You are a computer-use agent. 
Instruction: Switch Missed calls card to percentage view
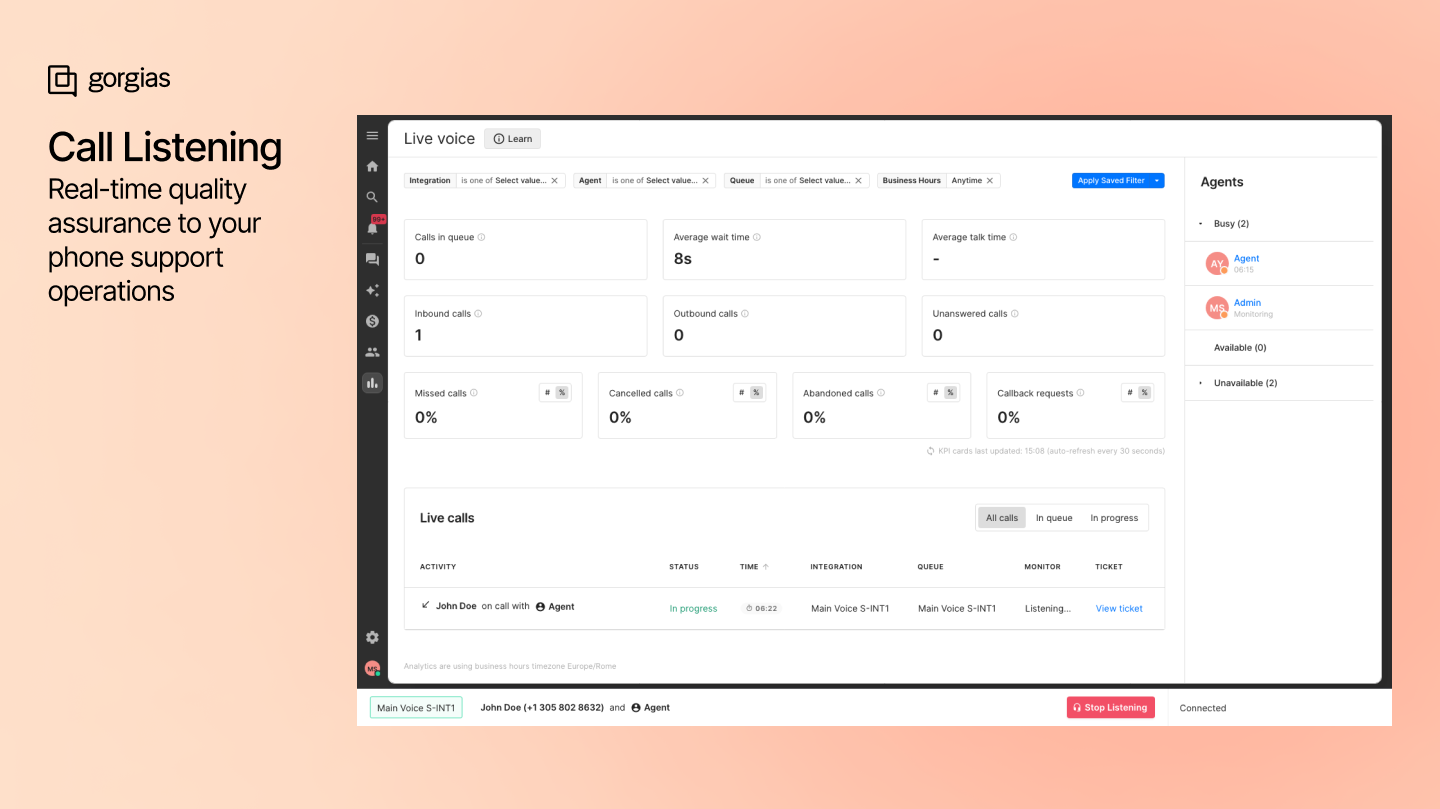point(562,393)
